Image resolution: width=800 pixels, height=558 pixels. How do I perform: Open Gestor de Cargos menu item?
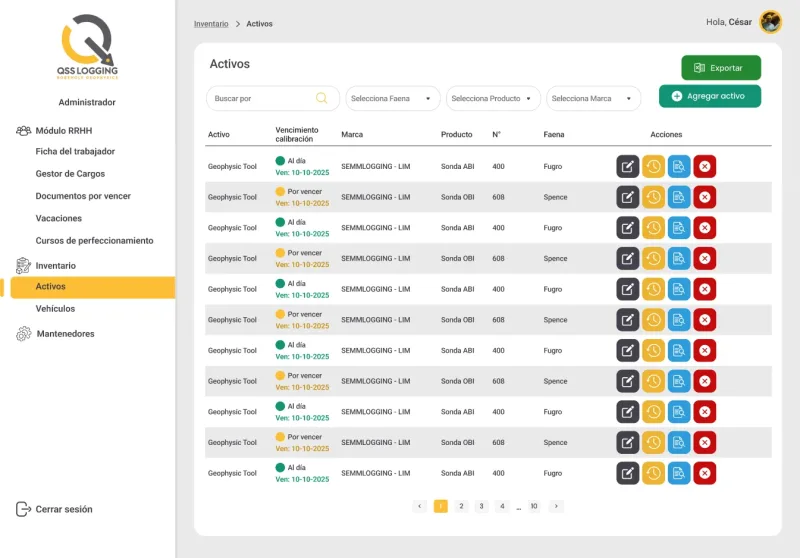tap(70, 173)
